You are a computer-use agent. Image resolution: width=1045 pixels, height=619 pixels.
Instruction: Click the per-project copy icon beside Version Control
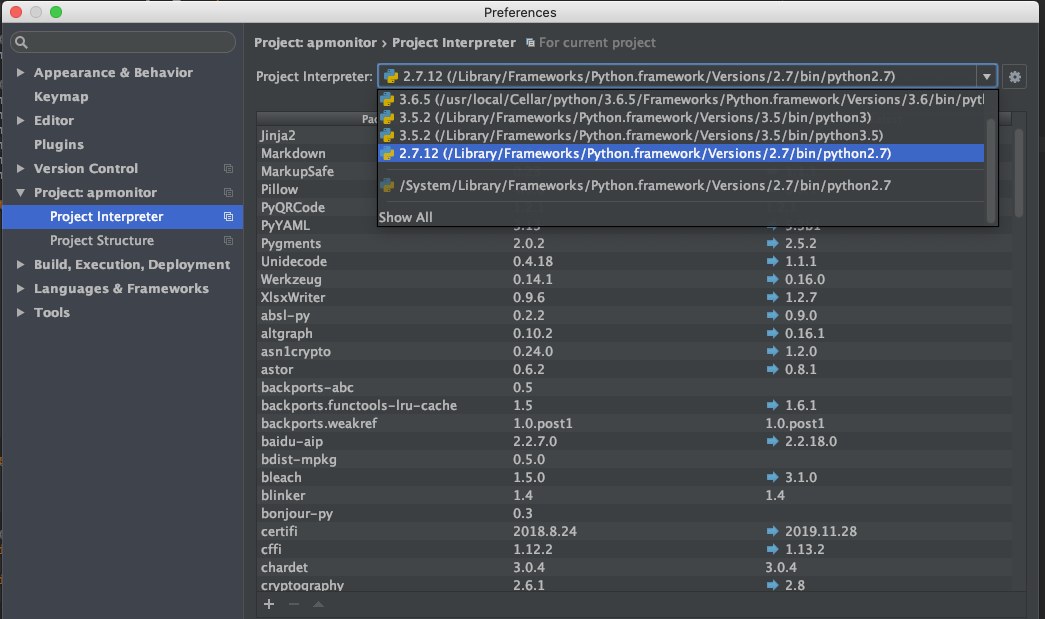(229, 169)
